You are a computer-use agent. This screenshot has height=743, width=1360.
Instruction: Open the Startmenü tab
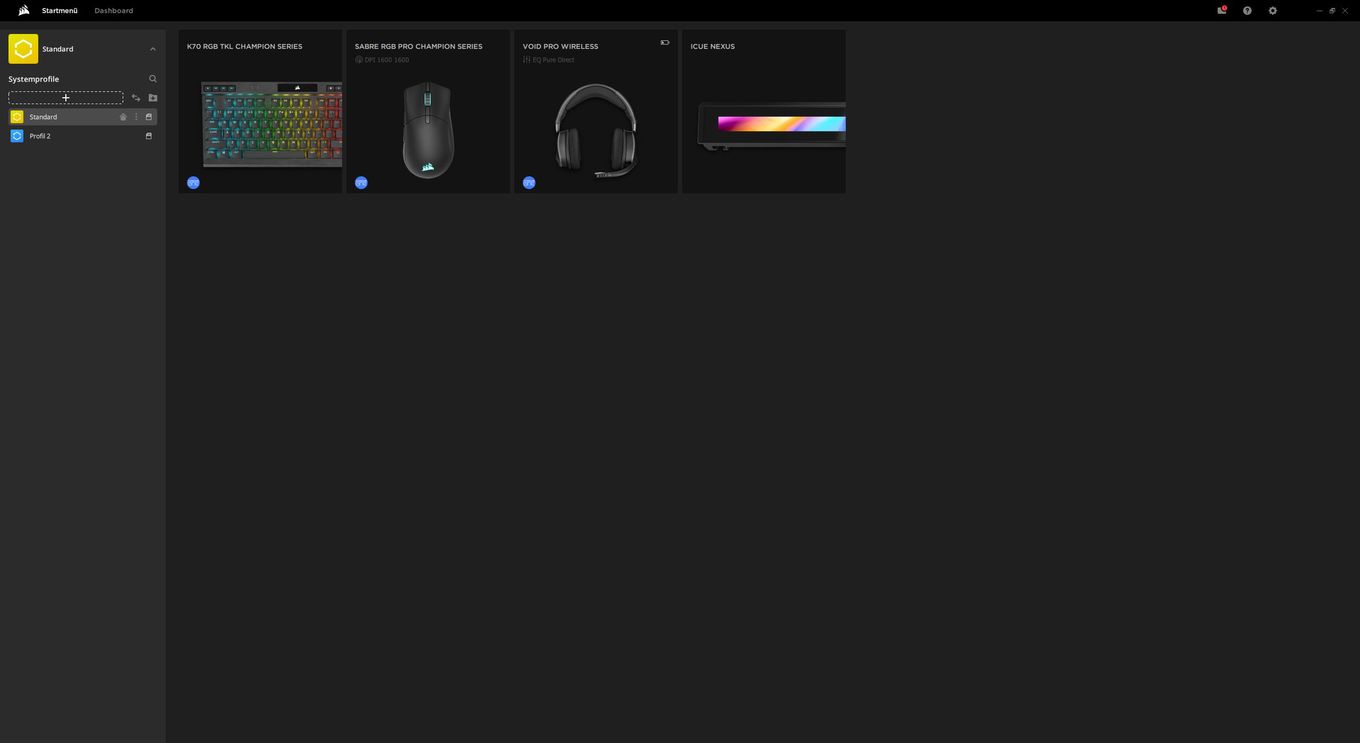60,10
